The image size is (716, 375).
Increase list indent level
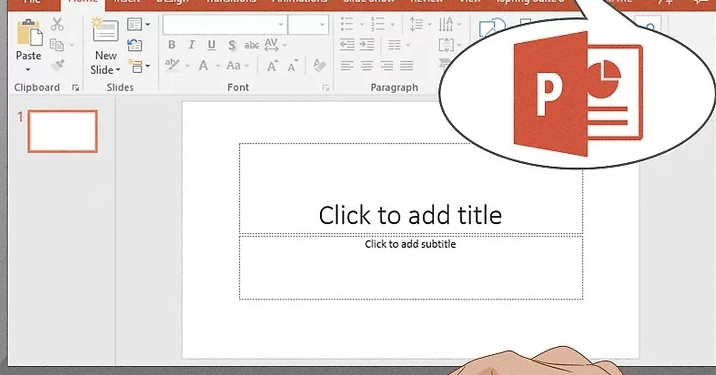pyautogui.click(x=367, y=45)
